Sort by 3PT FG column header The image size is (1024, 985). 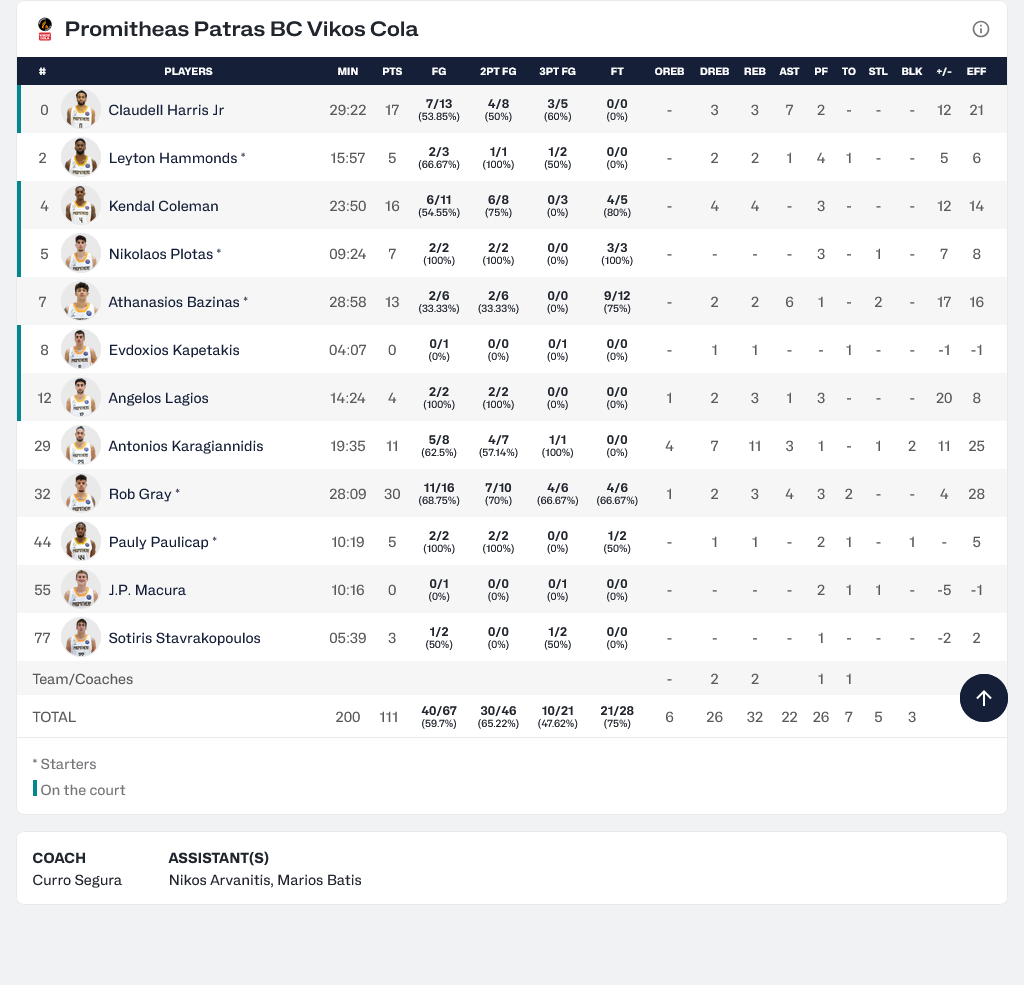tap(557, 71)
